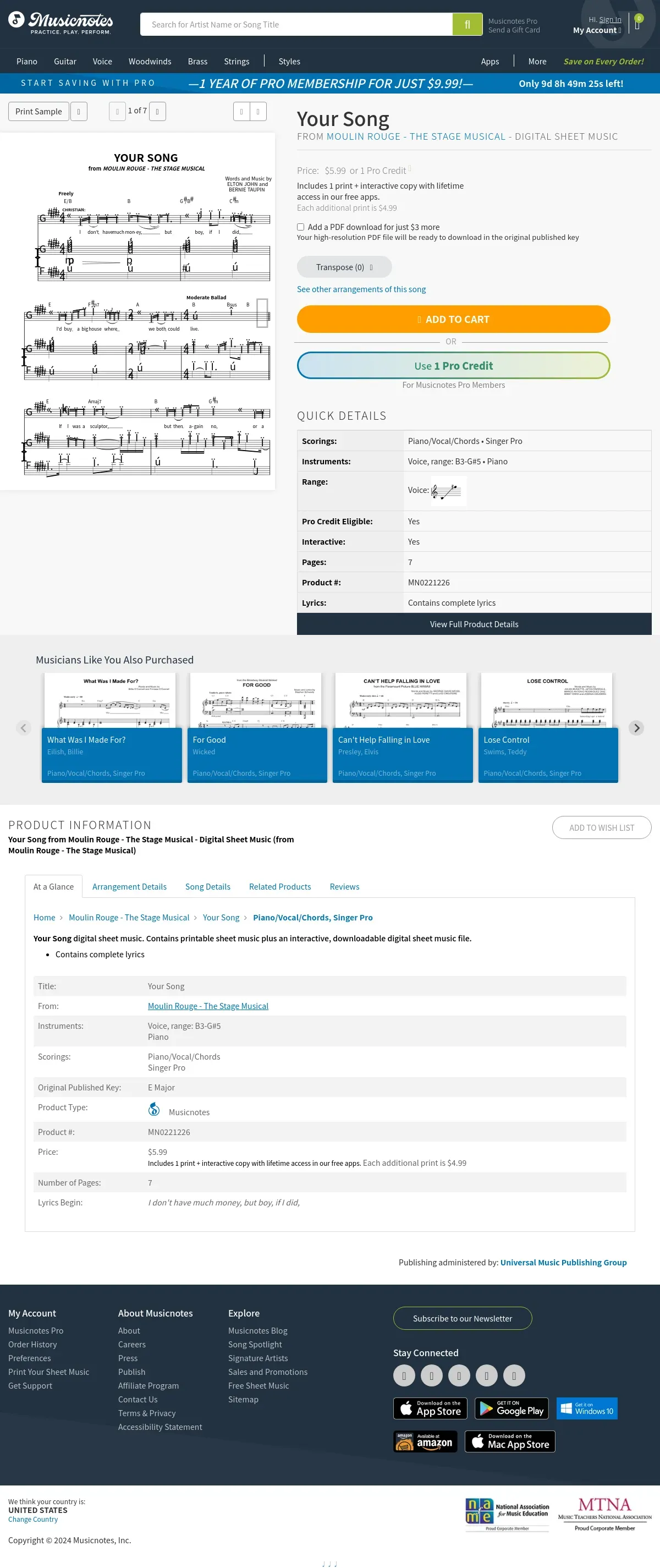The image size is (660, 1568).
Task: Open the shopping cart icon
Action: [637, 23]
